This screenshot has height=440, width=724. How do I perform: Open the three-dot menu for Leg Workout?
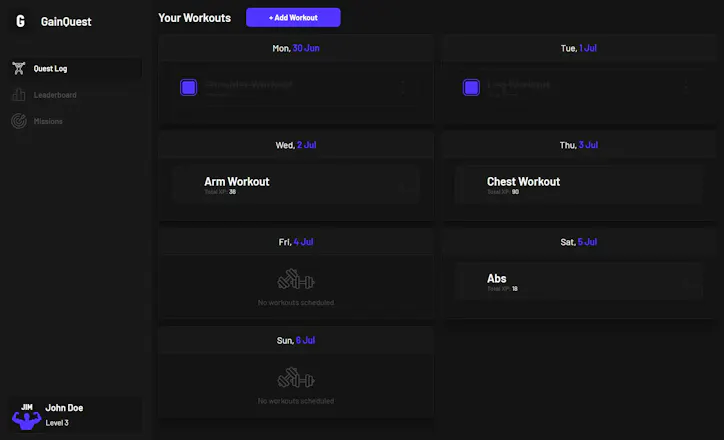tap(686, 87)
